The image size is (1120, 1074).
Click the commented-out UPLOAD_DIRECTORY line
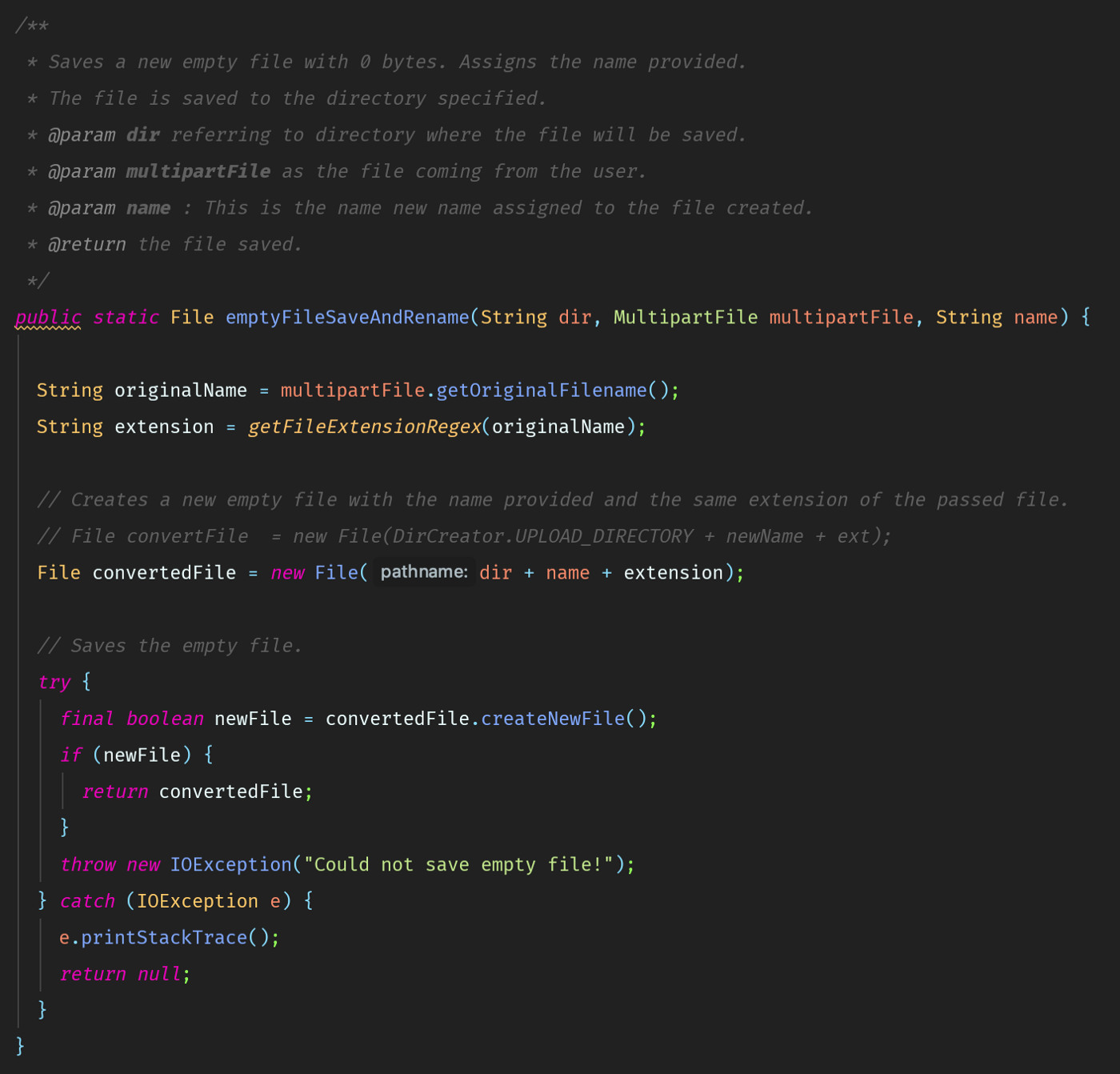pos(464,536)
